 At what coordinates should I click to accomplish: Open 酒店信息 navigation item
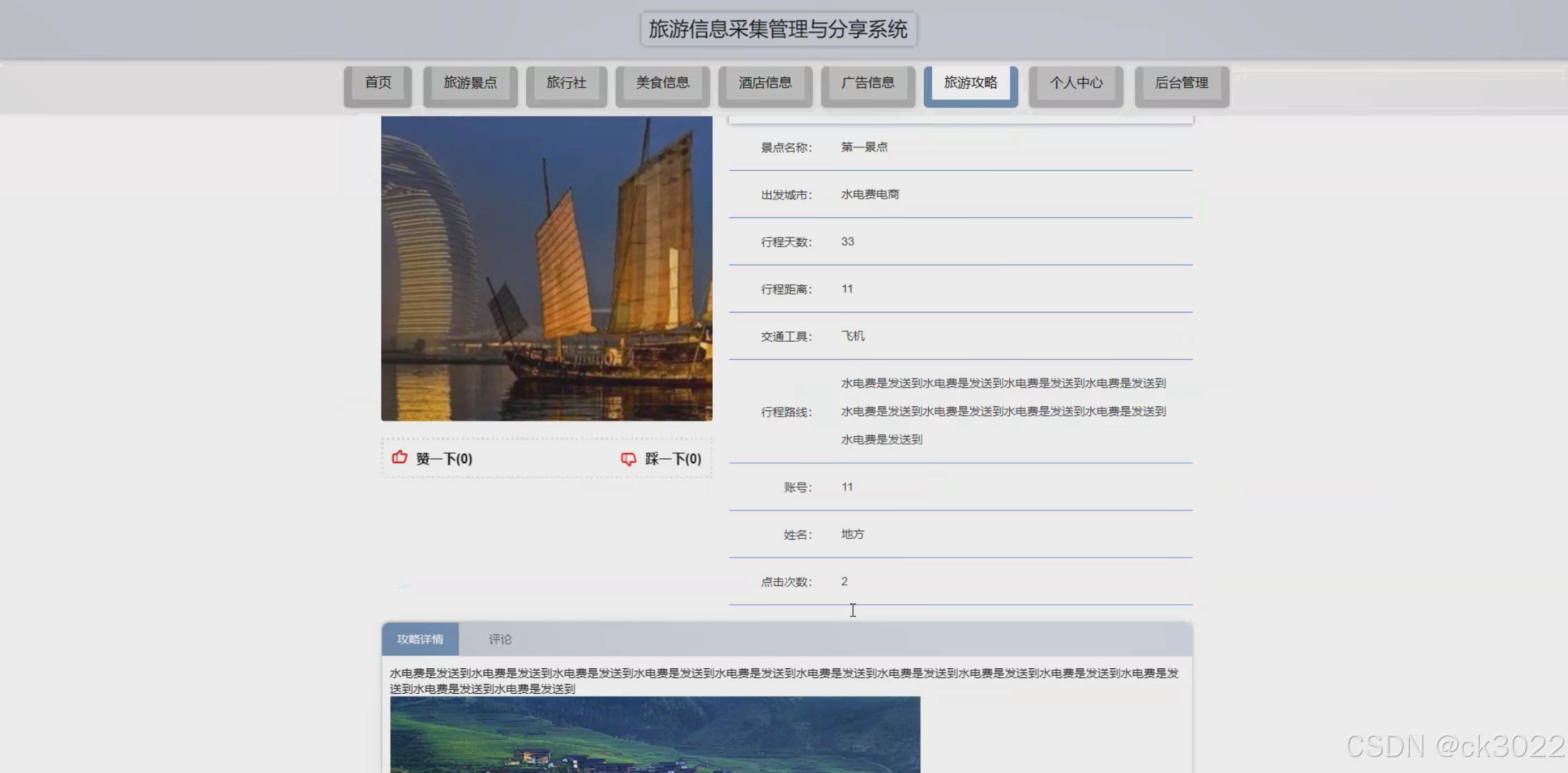pyautogui.click(x=766, y=83)
